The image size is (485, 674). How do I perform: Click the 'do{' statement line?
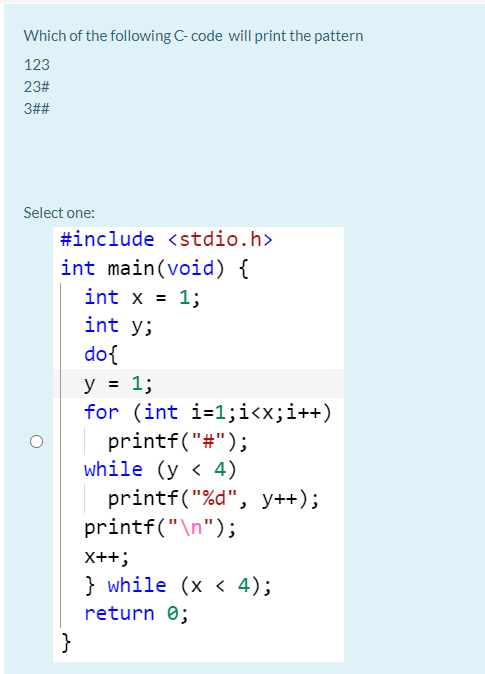tap(101, 354)
